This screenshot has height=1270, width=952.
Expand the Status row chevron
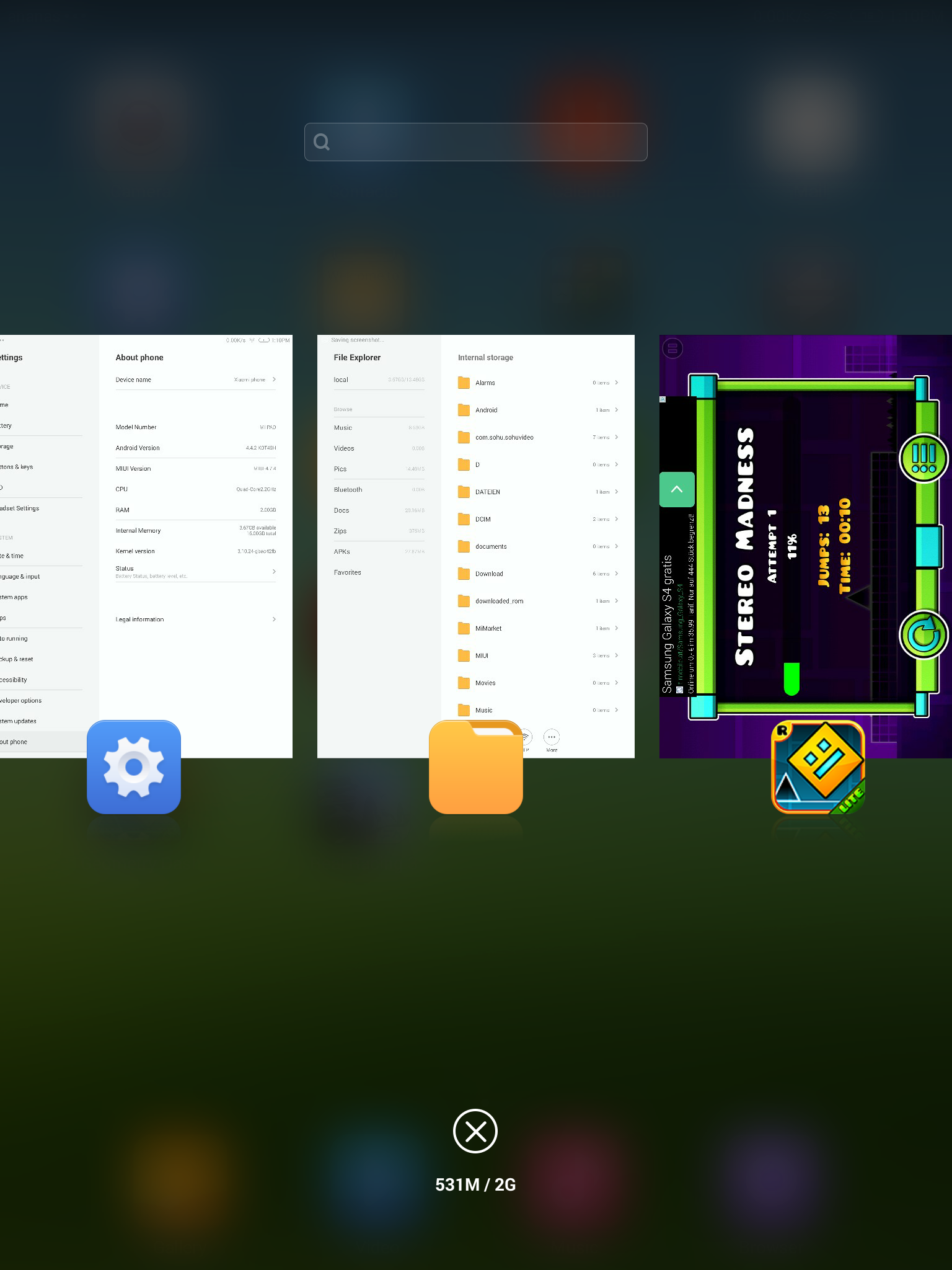pos(274,571)
